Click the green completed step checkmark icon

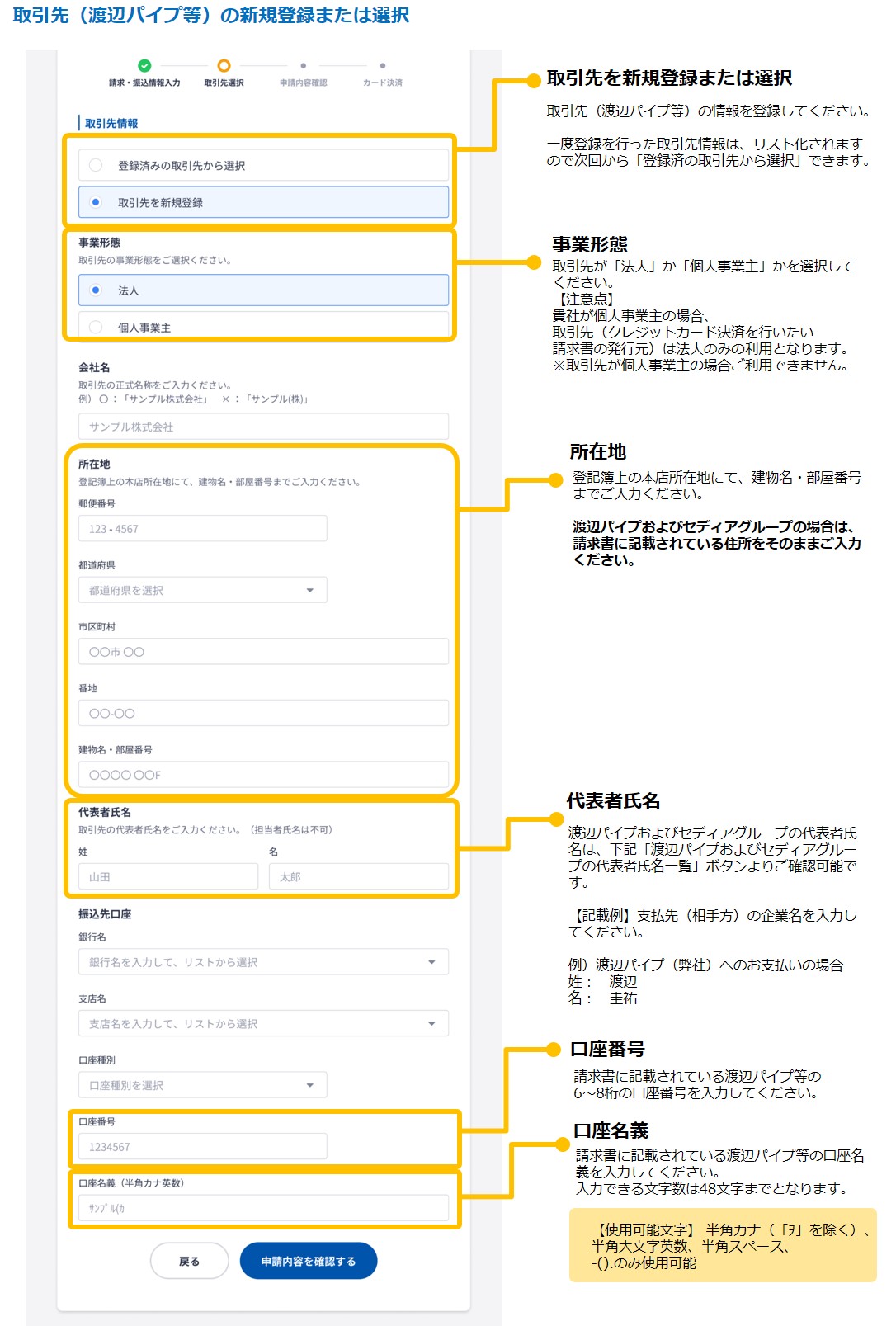tap(144, 66)
